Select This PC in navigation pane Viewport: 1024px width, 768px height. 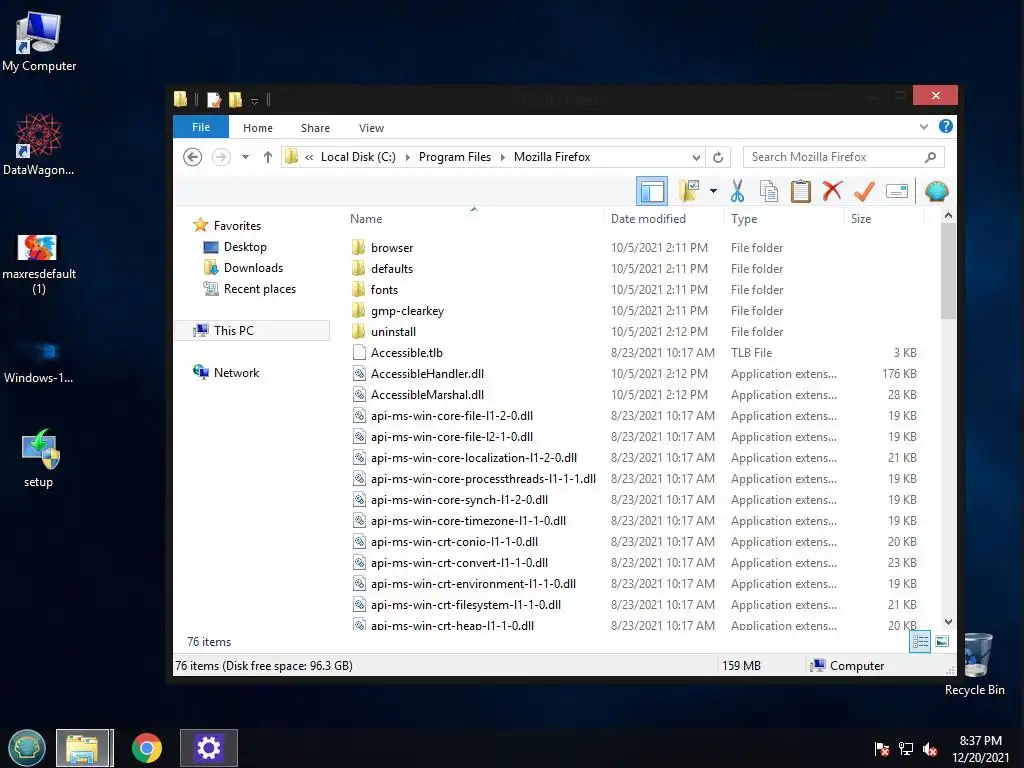tap(252, 330)
